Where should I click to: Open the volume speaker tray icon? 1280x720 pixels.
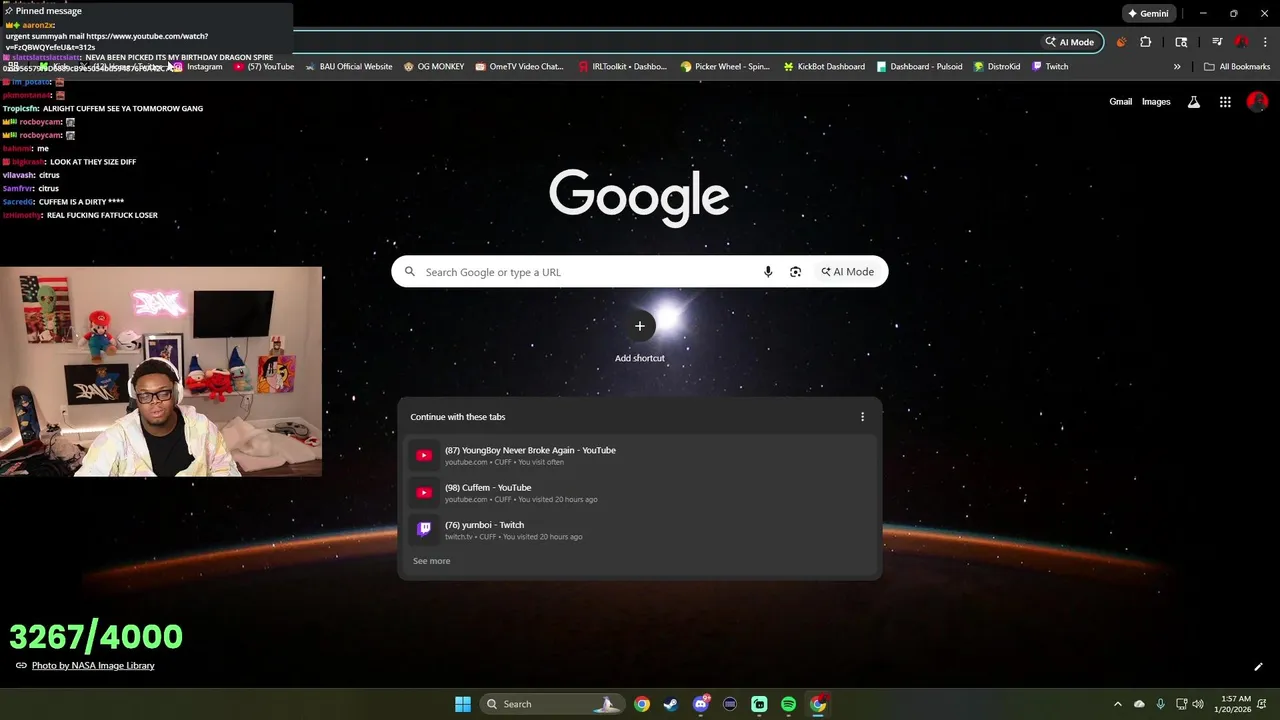pos(1198,704)
